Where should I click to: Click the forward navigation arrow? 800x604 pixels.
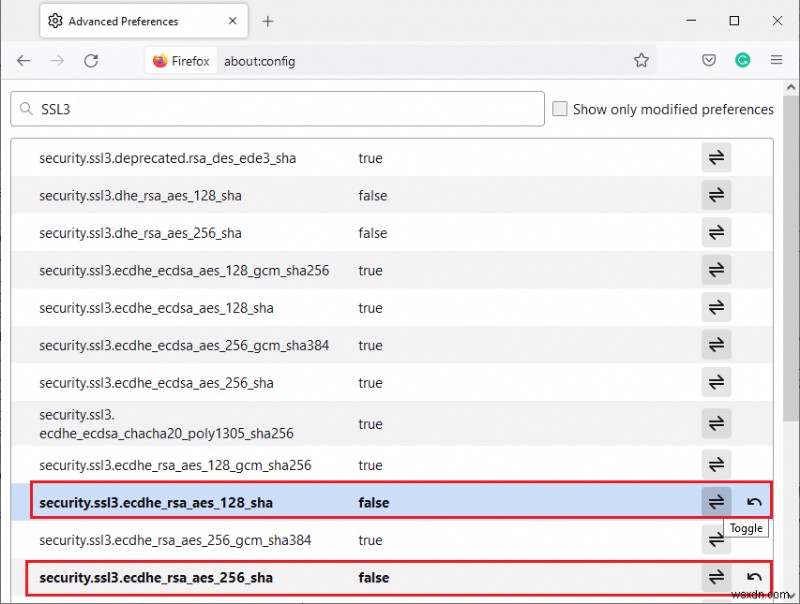[57, 61]
